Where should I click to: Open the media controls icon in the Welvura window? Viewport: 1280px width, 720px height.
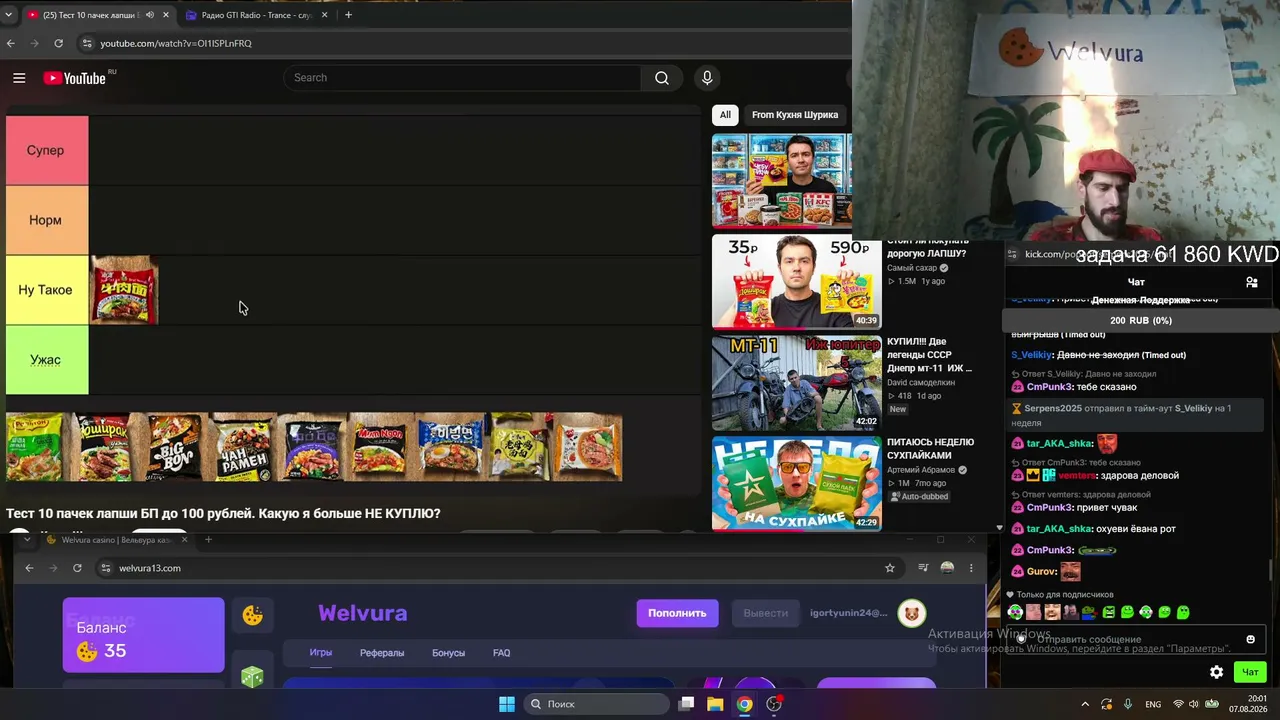(x=923, y=568)
